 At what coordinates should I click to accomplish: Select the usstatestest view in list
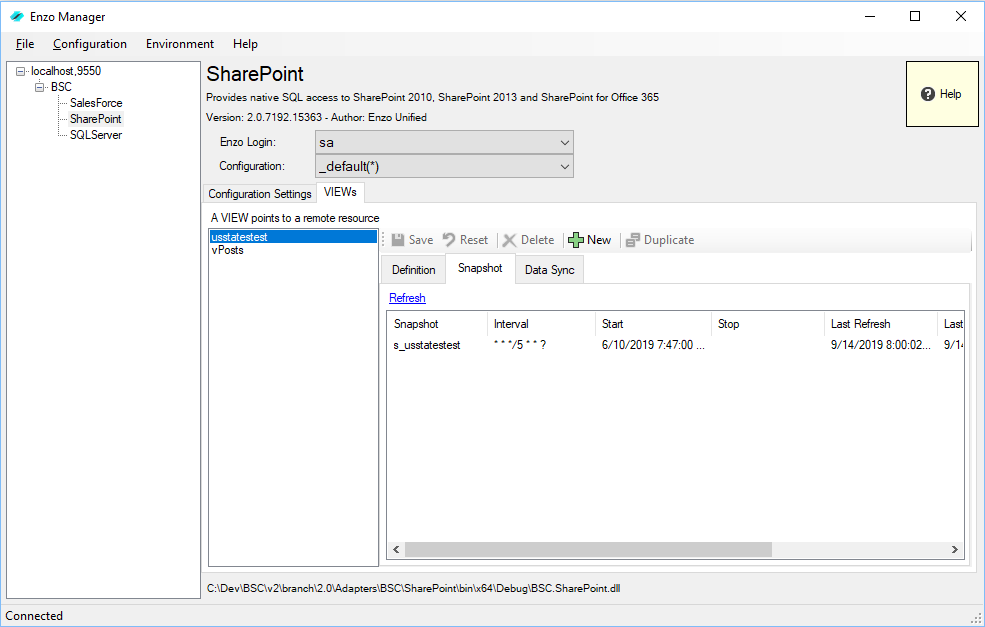point(293,237)
